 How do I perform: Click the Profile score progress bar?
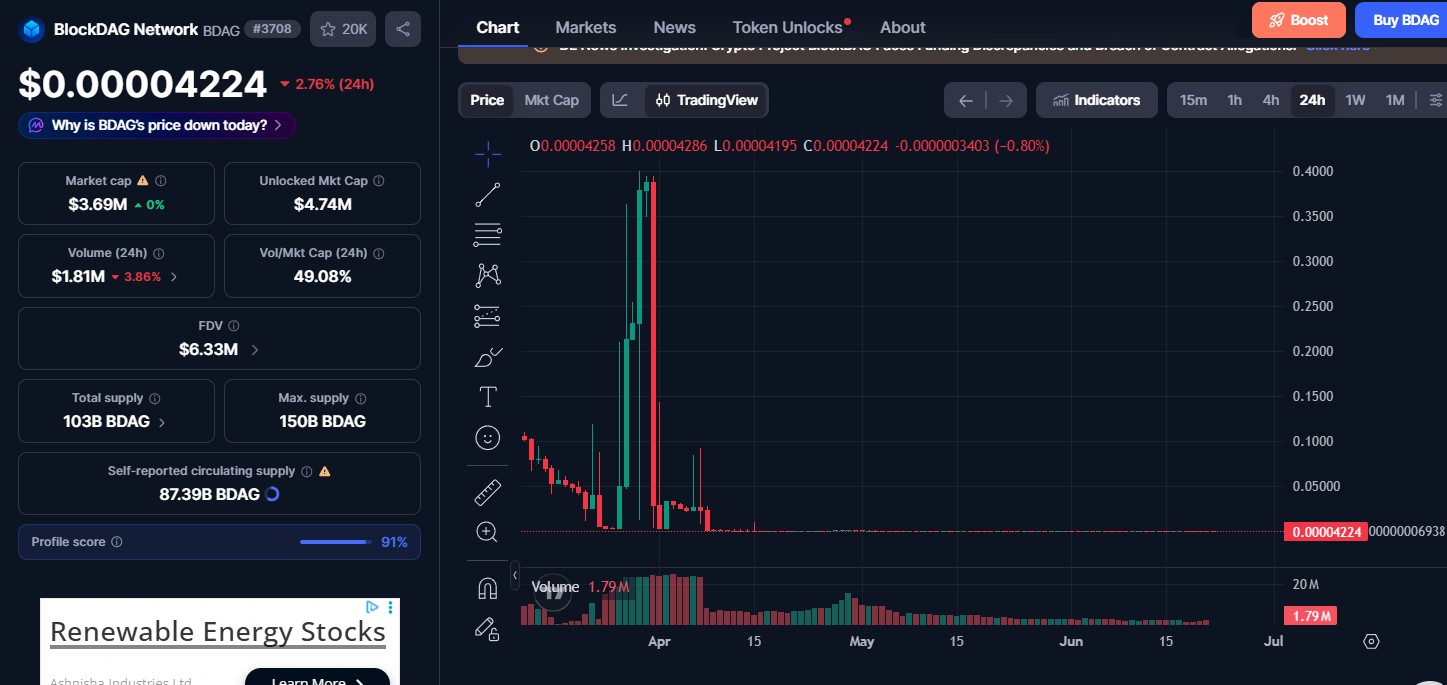click(335, 542)
